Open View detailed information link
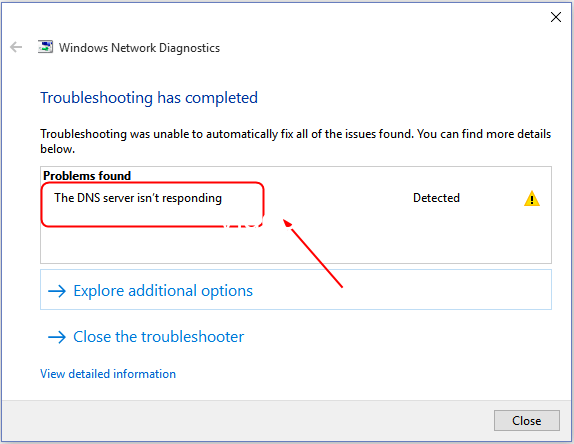The height and width of the screenshot is (444, 574). [x=108, y=374]
